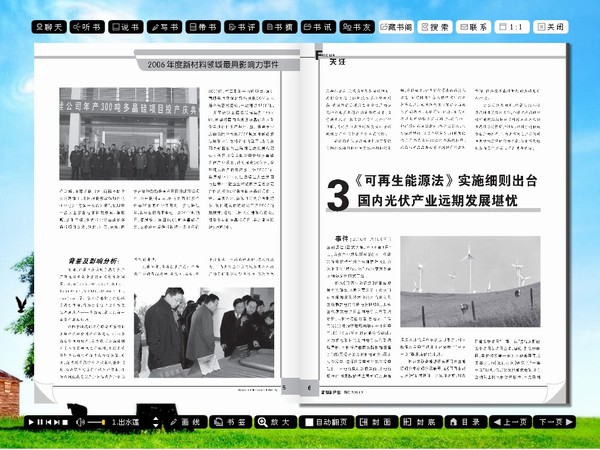The height and width of the screenshot is (450, 600).
Task: Go to previous page with 上一页
Action: [x=510, y=422]
